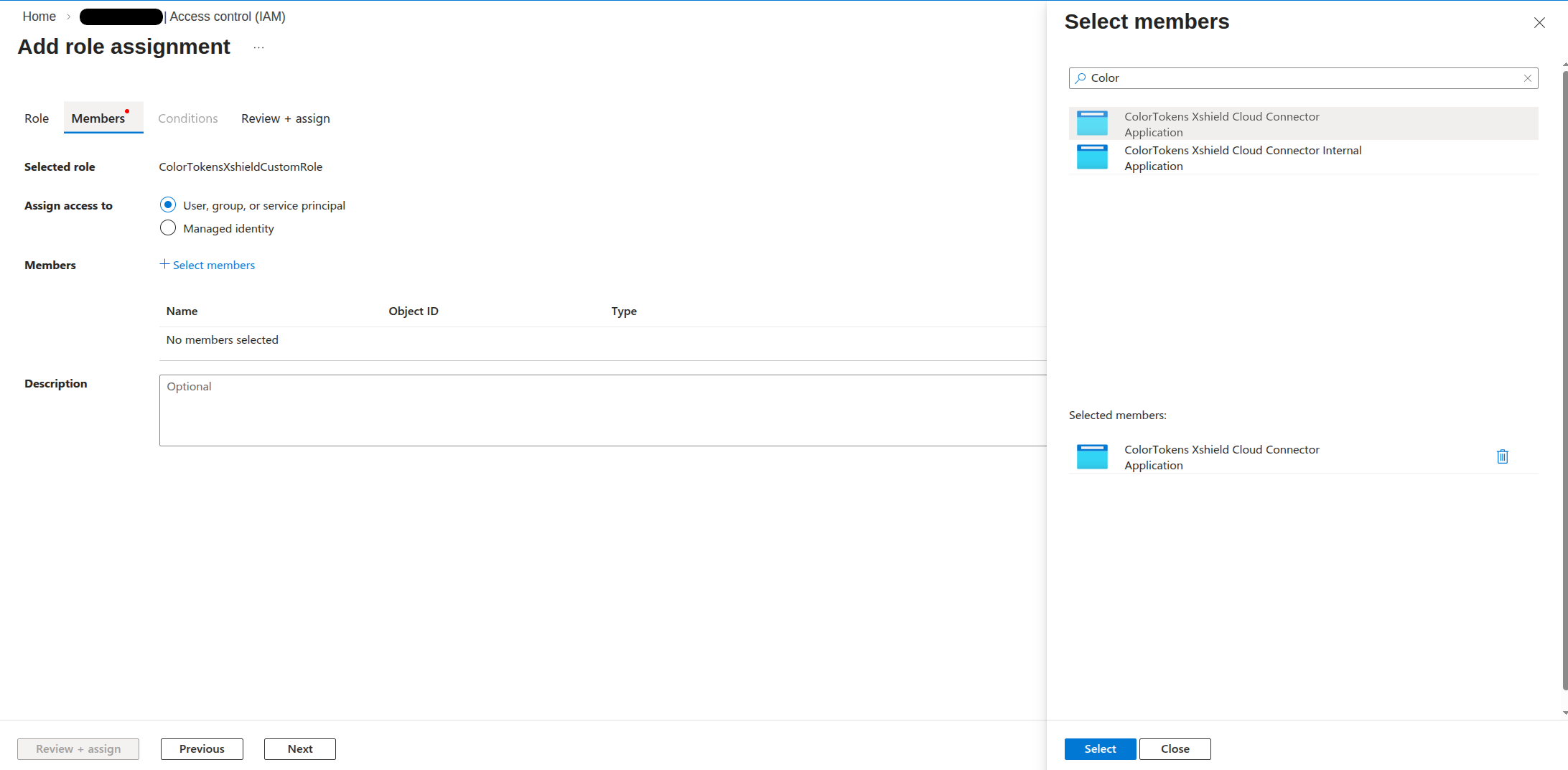Dismiss the Select members panel
This screenshot has height=770, width=1568.
pos(1539,22)
